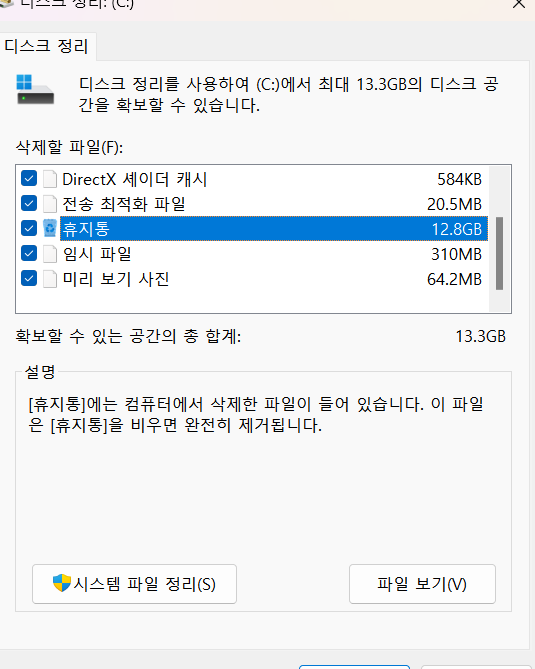Uncheck the 전송 최적화 파일 checkbox
The height and width of the screenshot is (669, 535).
29,204
